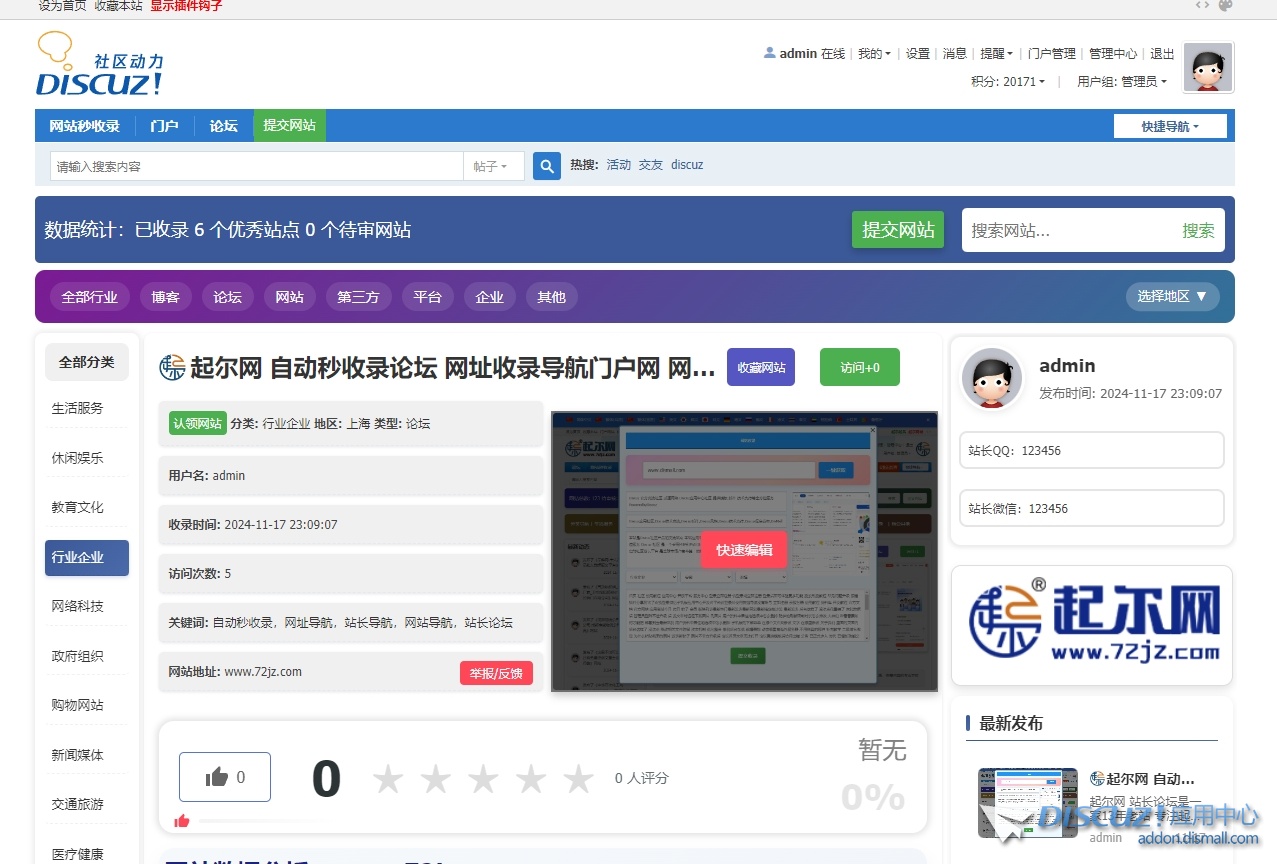Rate the site with the fifth star
The width and height of the screenshot is (1277, 864).
[x=579, y=778]
